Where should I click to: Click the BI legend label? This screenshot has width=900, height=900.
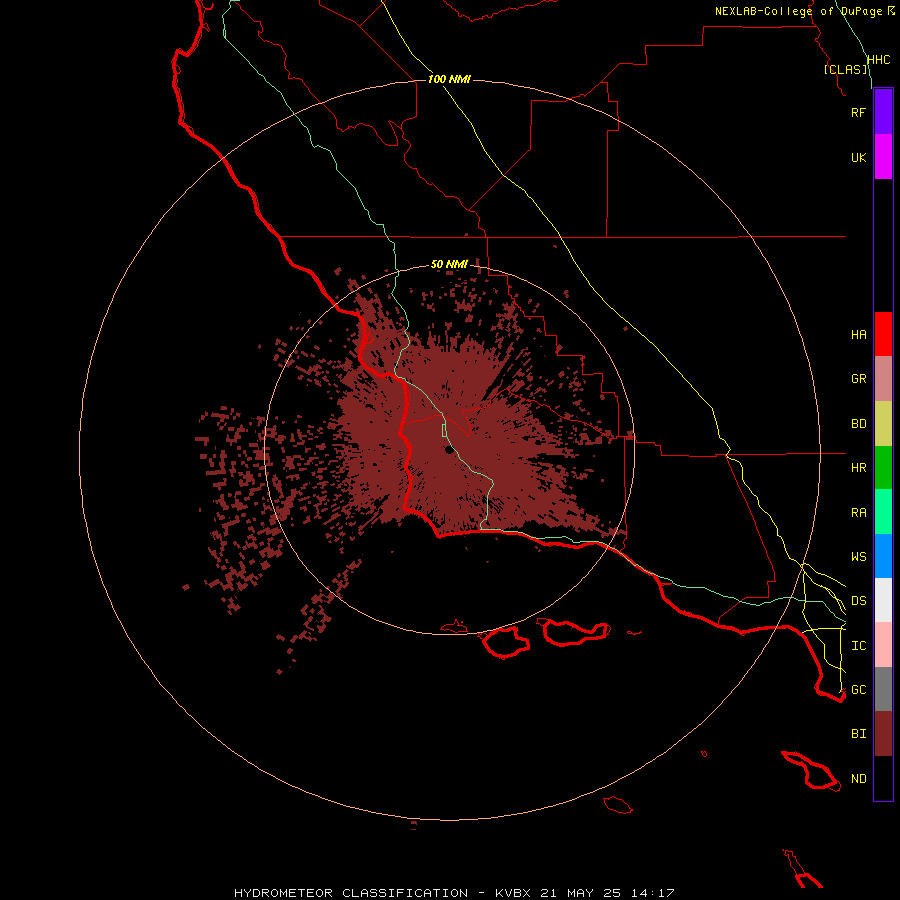(x=858, y=734)
